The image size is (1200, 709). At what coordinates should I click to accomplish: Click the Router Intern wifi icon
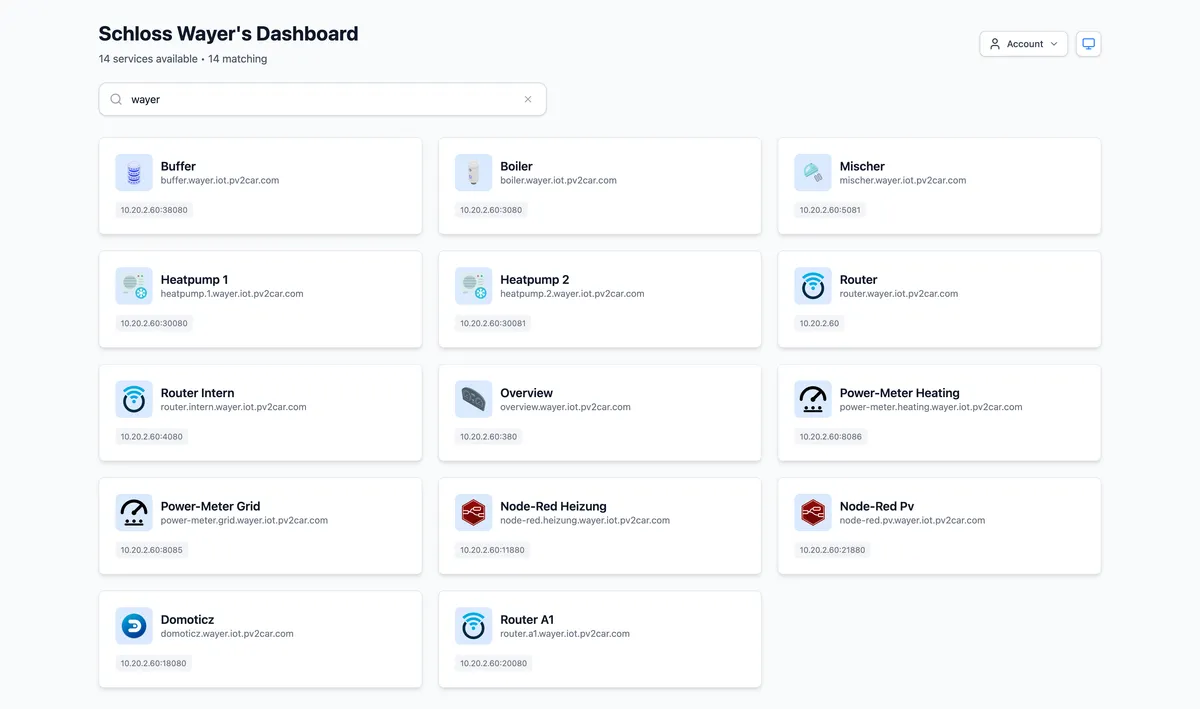(134, 399)
